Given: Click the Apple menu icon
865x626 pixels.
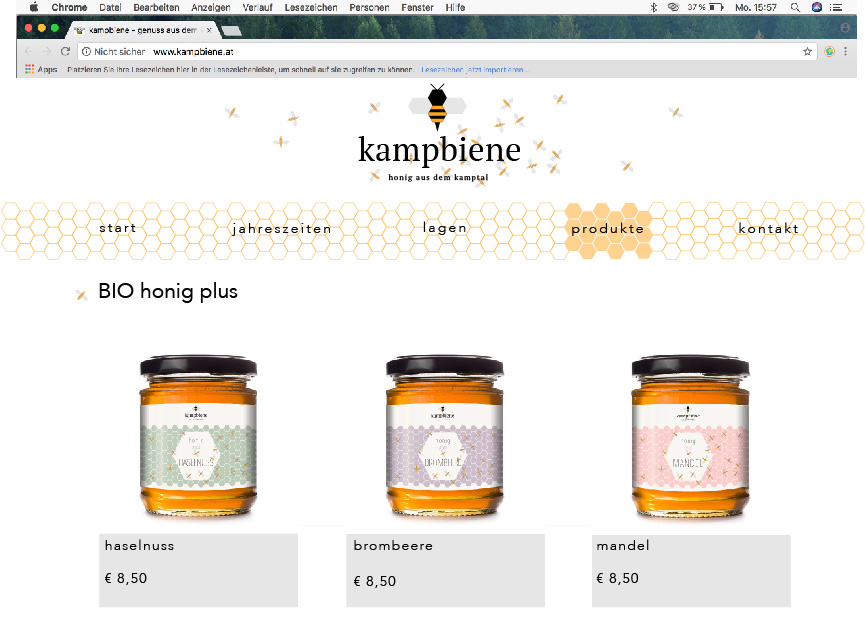Looking at the screenshot, I should (34, 7).
